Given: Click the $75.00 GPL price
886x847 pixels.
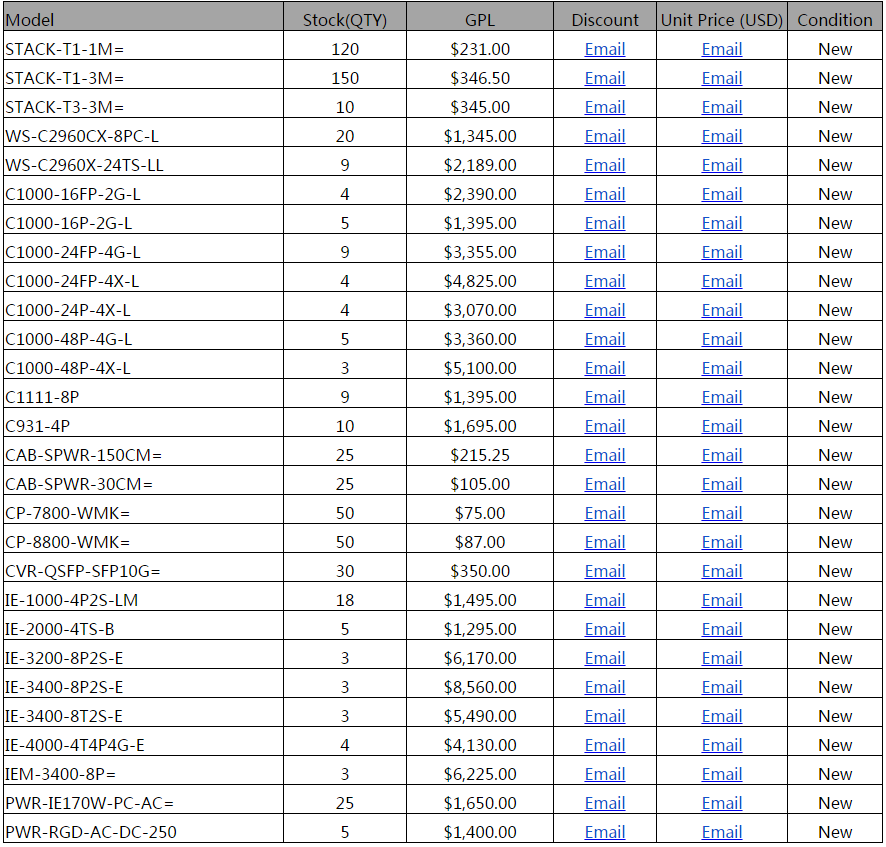Looking at the screenshot, I should tap(480, 513).
